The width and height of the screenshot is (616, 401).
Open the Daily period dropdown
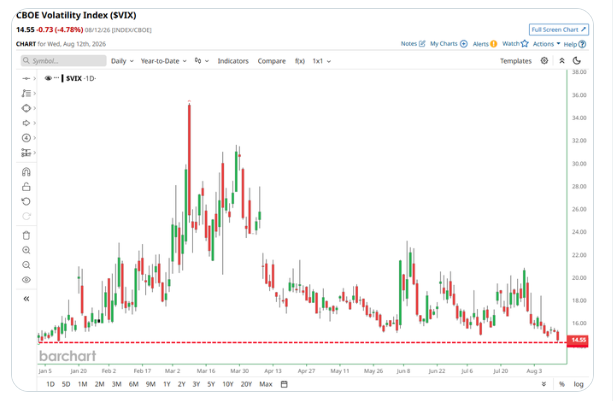click(122, 61)
